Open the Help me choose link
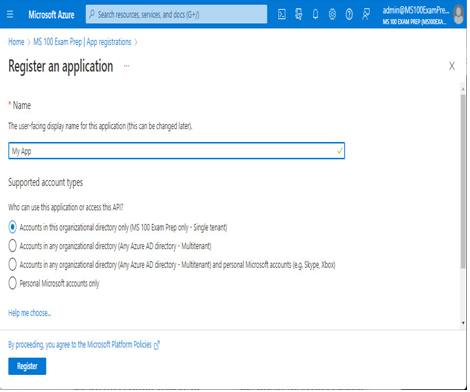 (x=29, y=313)
